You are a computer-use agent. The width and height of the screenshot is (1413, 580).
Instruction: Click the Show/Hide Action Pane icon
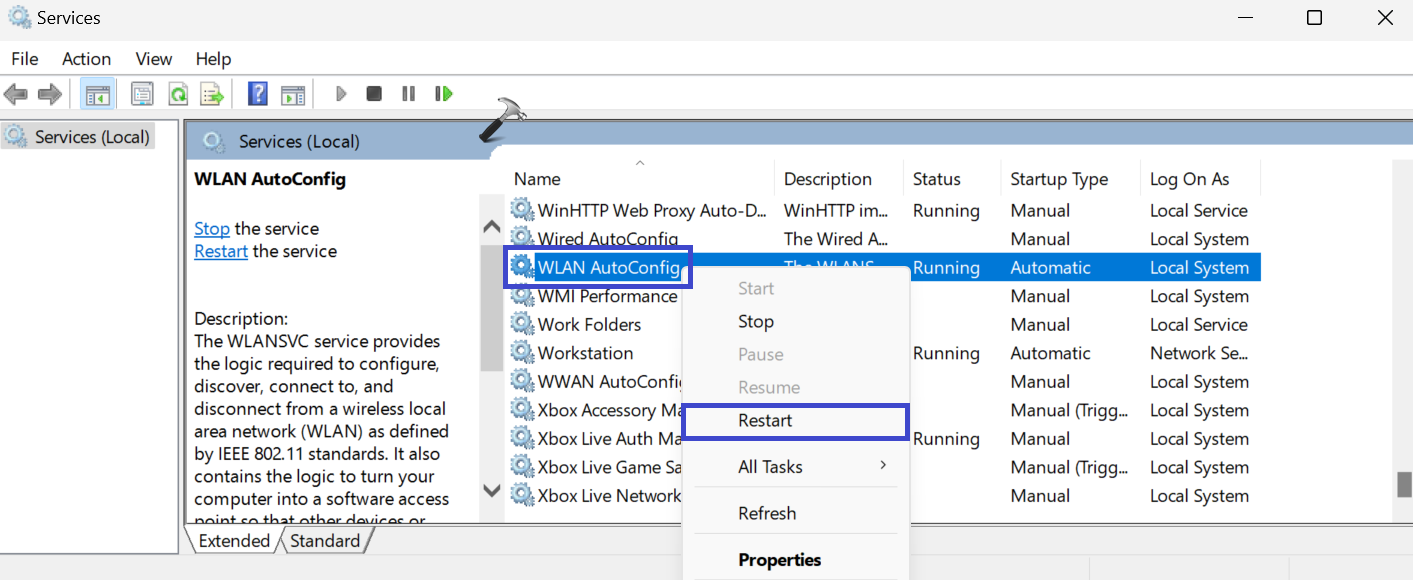[x=292, y=94]
